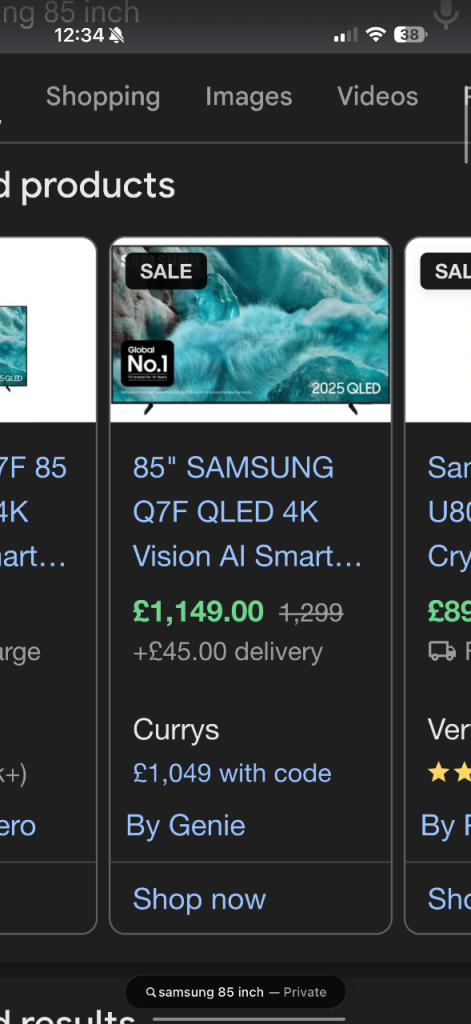Tap the By Genie link

pyautogui.click(x=186, y=826)
